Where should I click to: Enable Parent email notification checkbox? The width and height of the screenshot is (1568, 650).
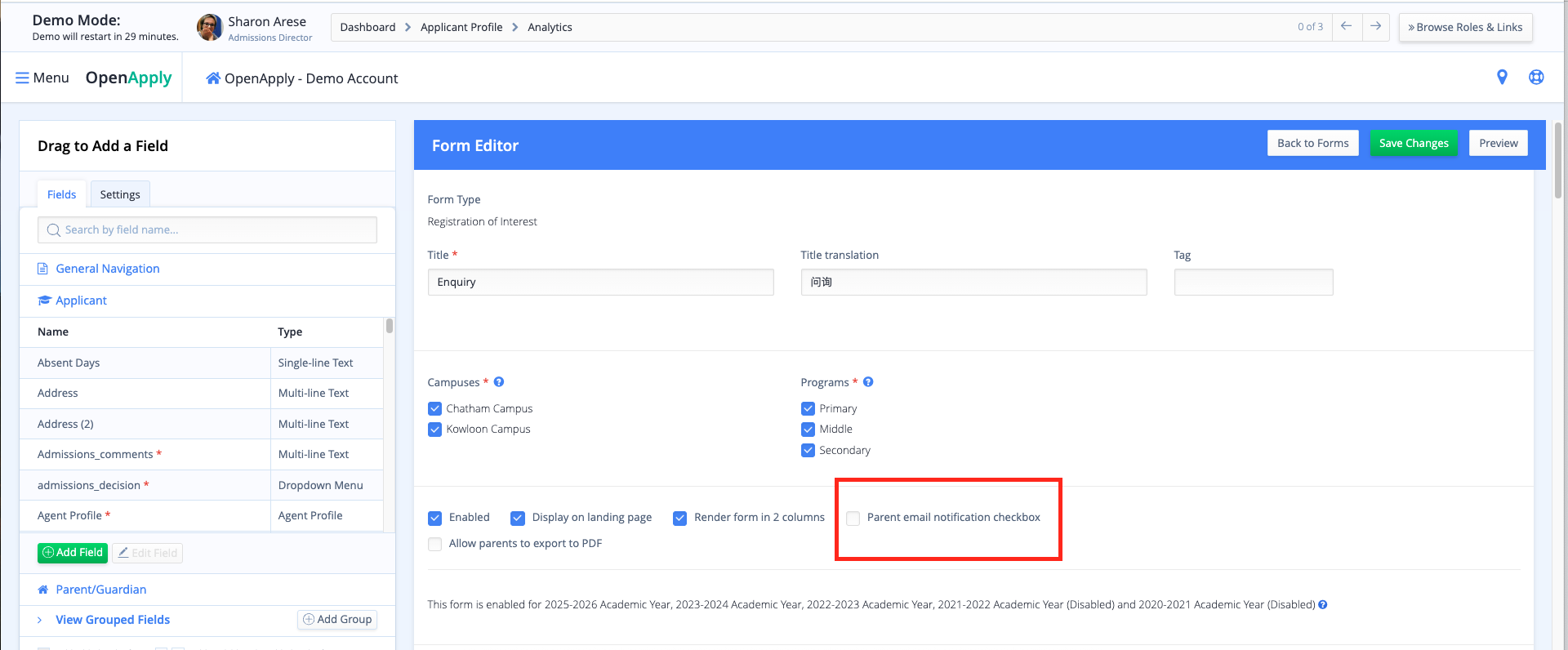point(853,518)
